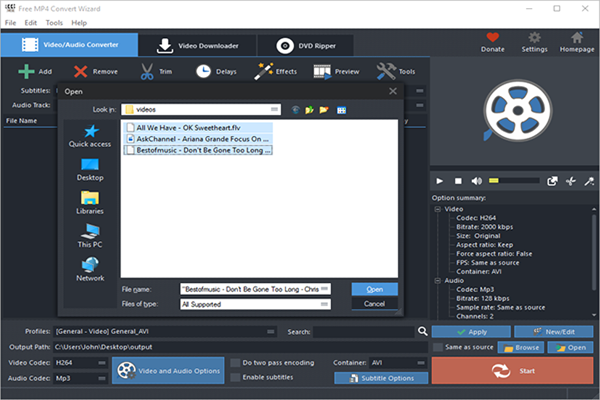Select This PC in the dialog sidebar
Viewport: 600px width, 400px height.
pyautogui.click(x=90, y=234)
